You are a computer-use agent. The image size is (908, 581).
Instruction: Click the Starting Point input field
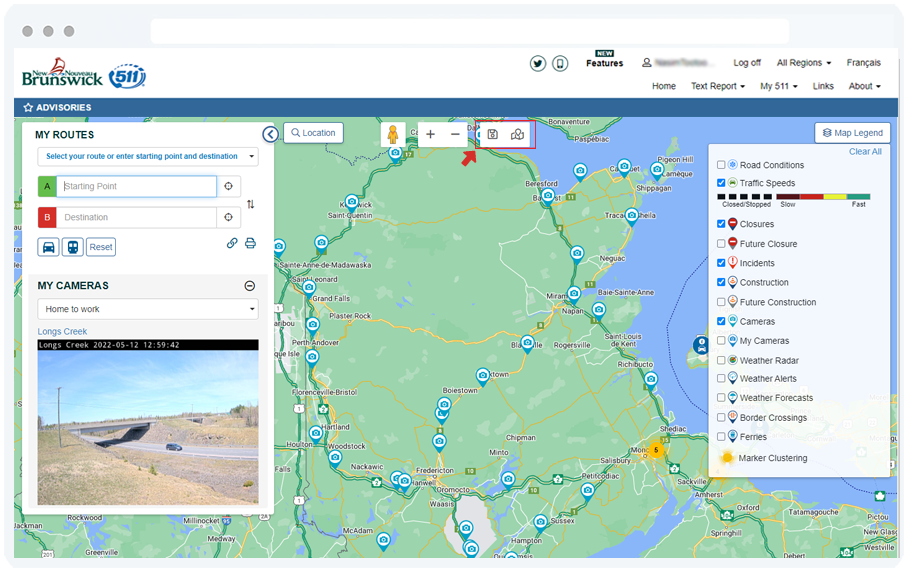pos(136,186)
